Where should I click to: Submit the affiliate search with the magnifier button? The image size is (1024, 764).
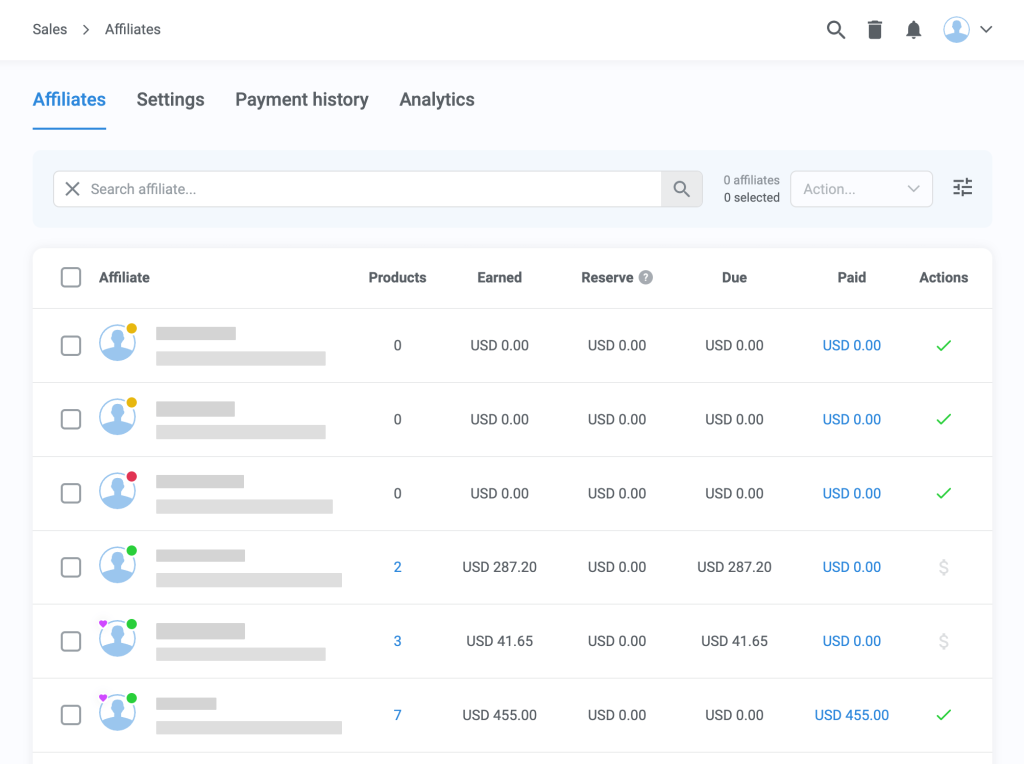(x=682, y=188)
